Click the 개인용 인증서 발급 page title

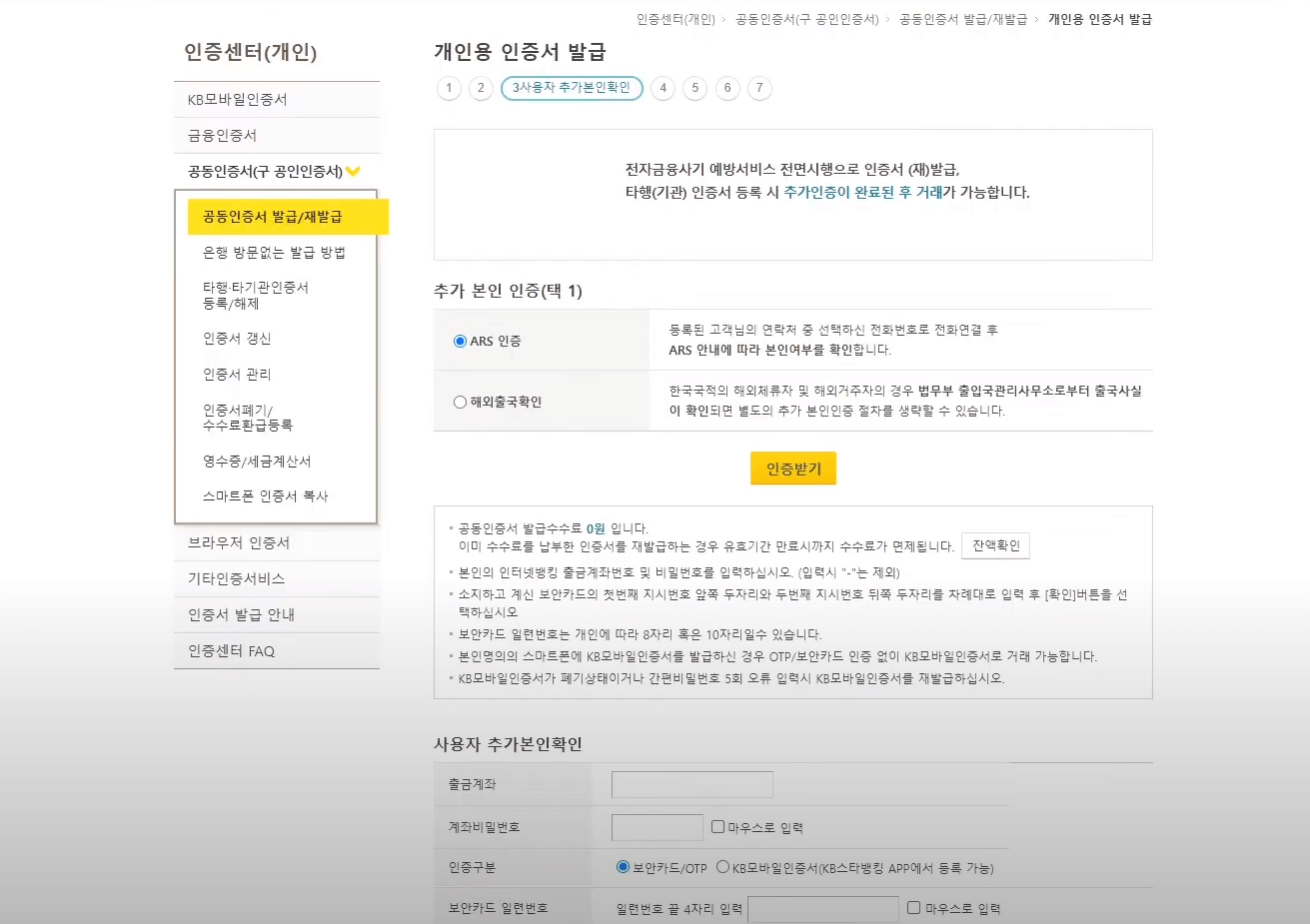pyautogui.click(x=520, y=52)
